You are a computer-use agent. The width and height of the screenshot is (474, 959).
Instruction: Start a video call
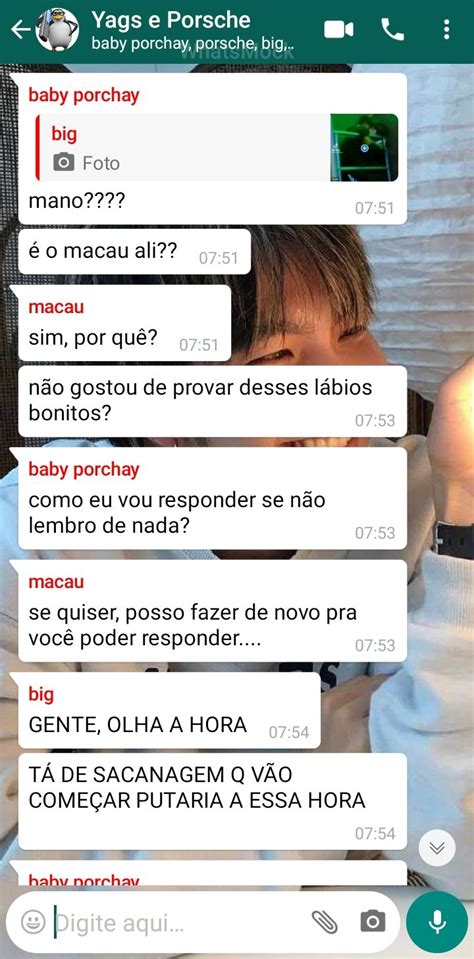click(x=339, y=29)
